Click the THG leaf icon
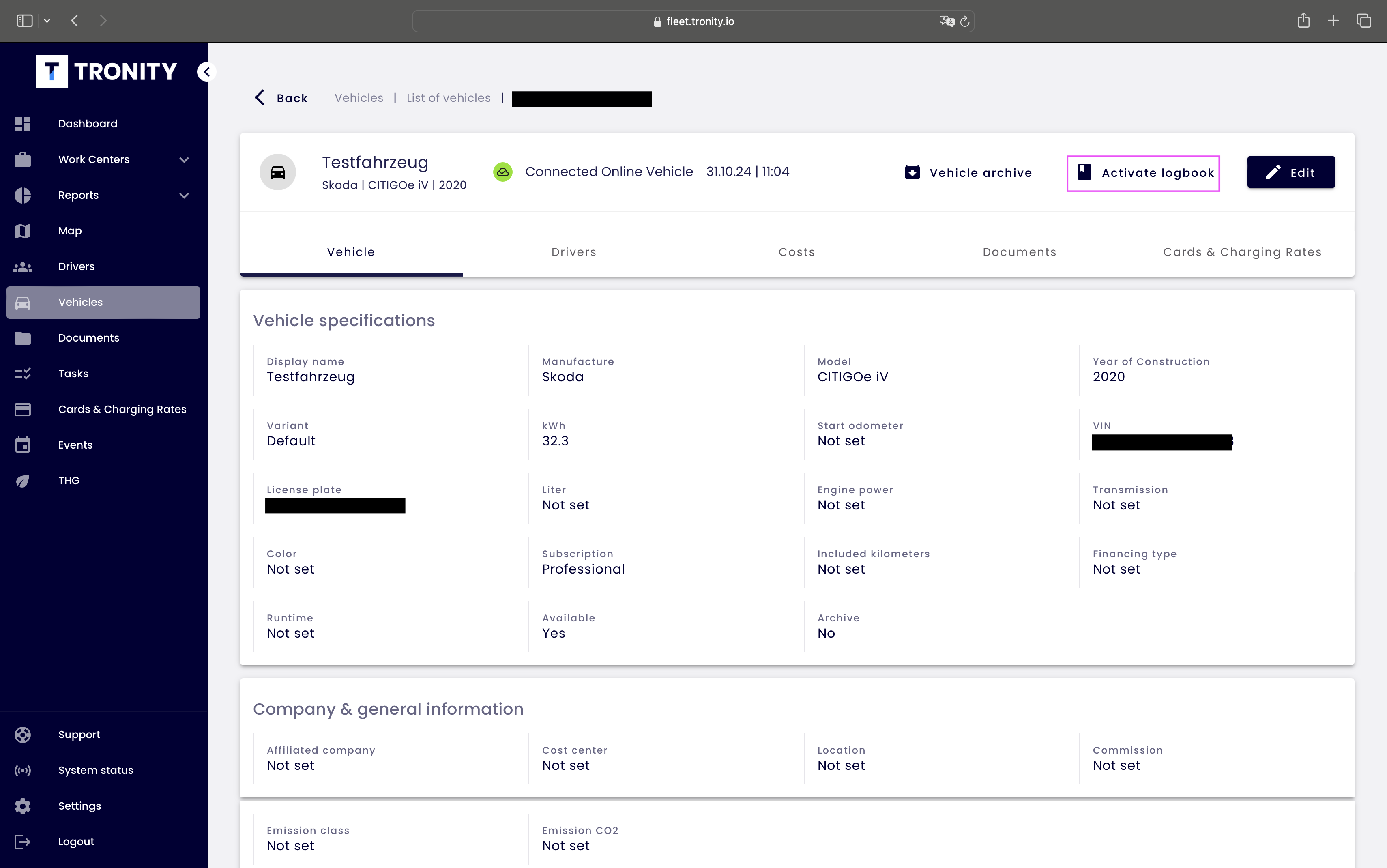1387x868 pixels. pyautogui.click(x=22, y=481)
